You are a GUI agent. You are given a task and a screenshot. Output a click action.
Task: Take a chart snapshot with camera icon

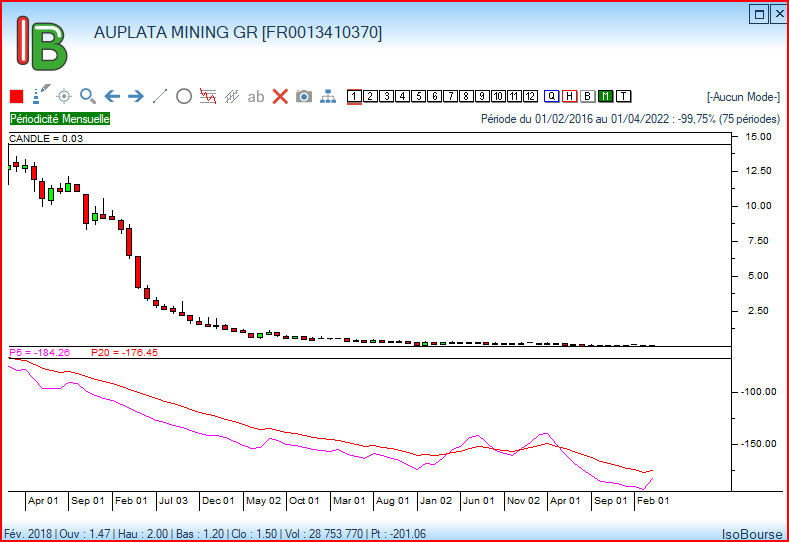click(x=304, y=96)
